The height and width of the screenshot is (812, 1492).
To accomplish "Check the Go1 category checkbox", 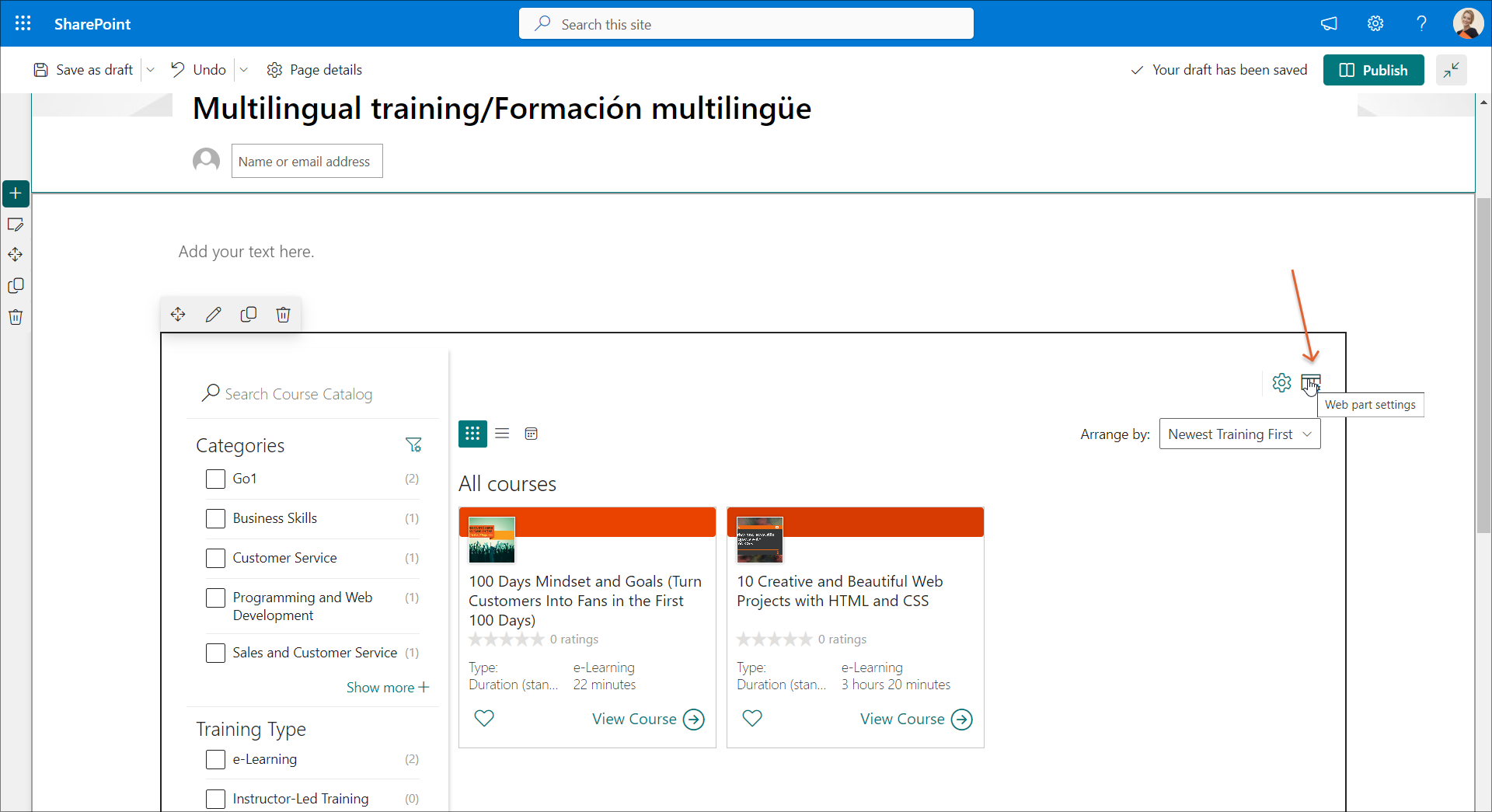I will (215, 479).
